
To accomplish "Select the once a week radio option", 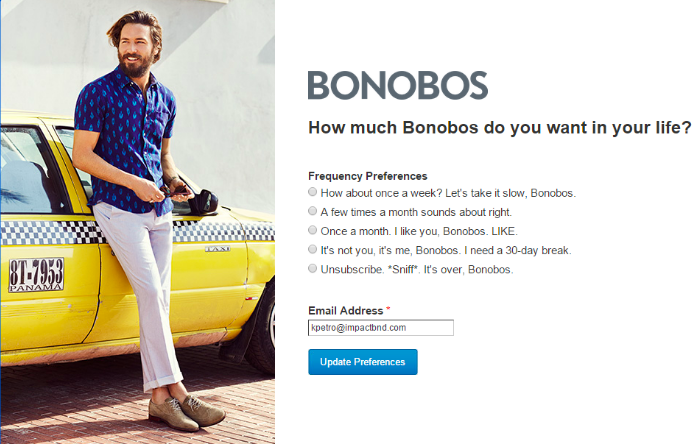I will (x=312, y=192).
